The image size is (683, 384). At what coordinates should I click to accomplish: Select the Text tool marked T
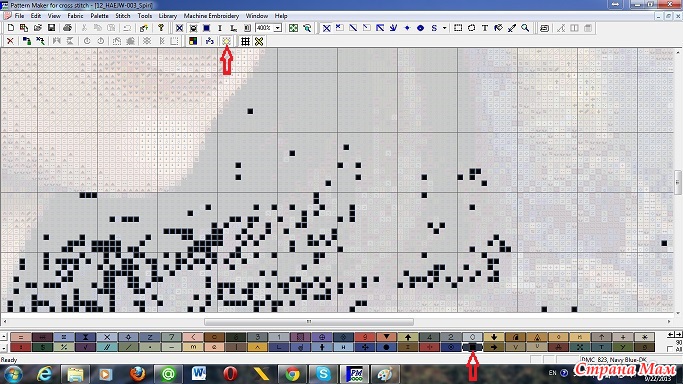click(x=485, y=28)
